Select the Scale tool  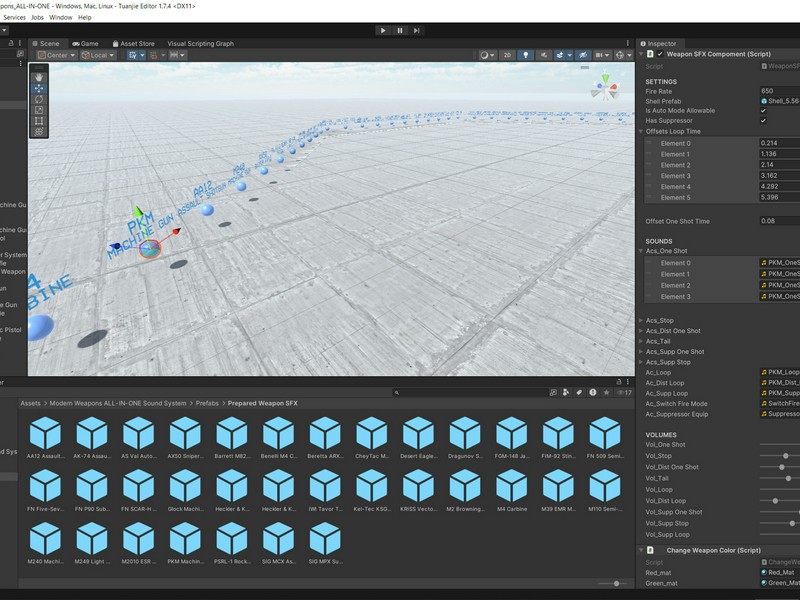(x=39, y=110)
